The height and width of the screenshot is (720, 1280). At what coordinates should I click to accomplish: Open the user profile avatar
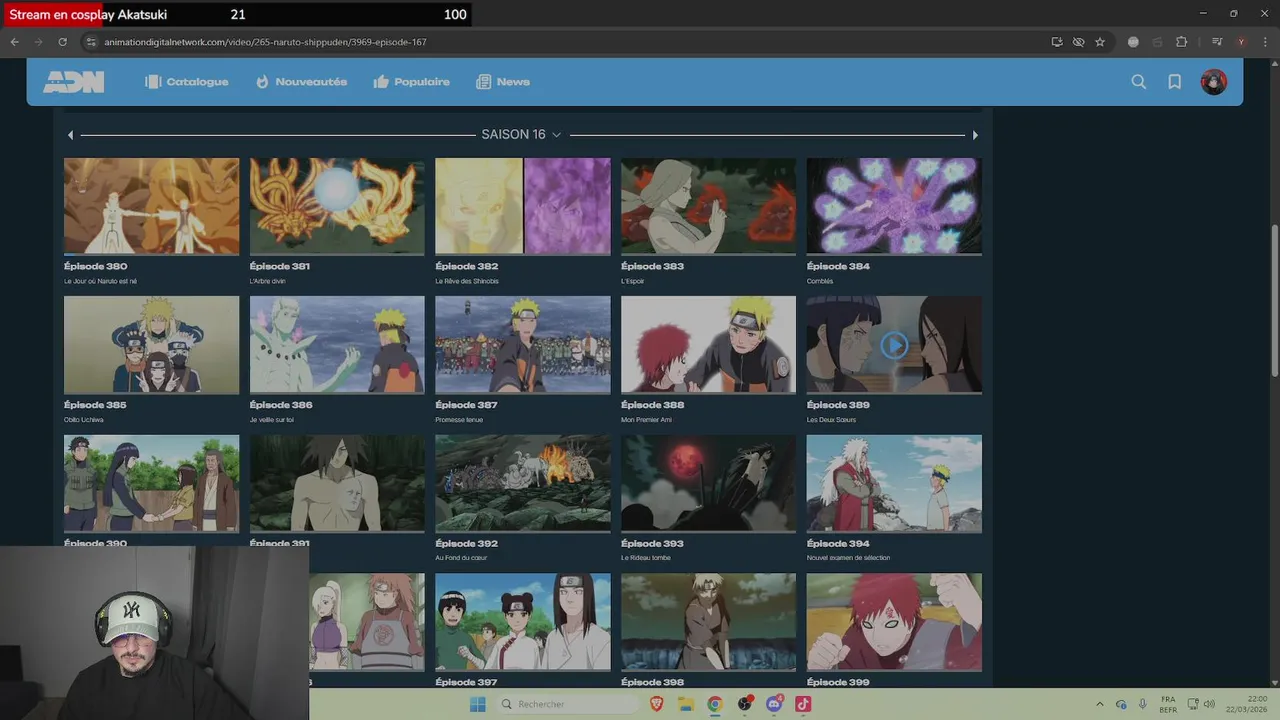coord(1214,82)
